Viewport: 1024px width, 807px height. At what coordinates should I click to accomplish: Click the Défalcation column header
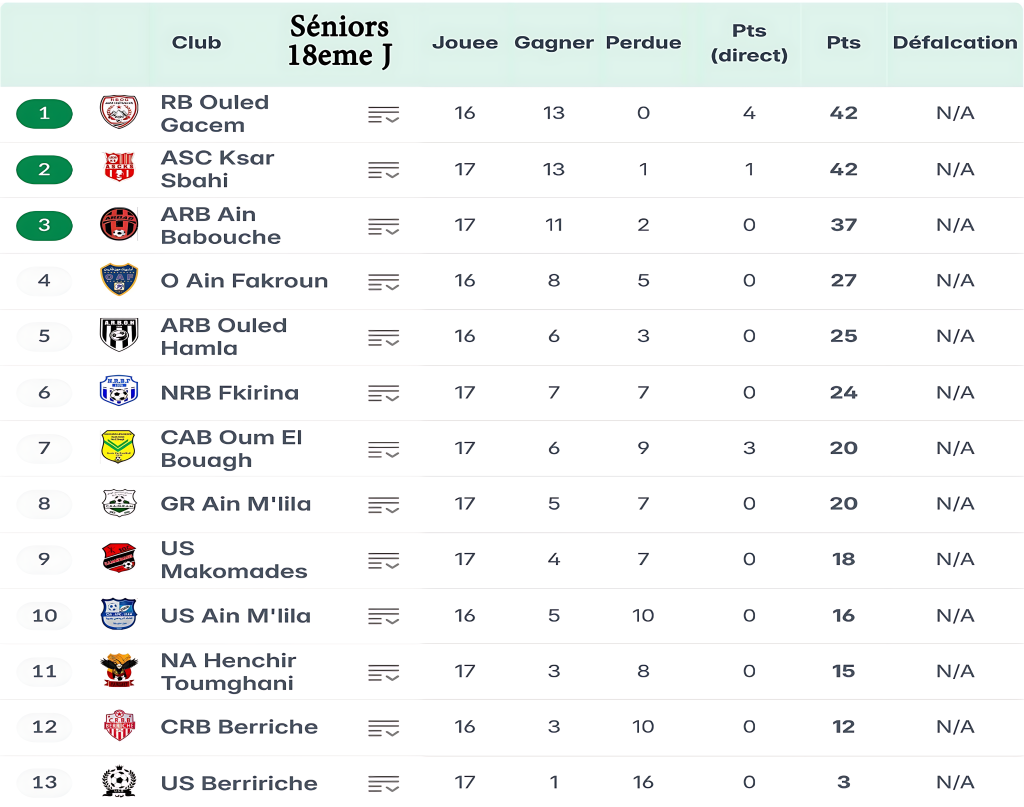(x=954, y=43)
